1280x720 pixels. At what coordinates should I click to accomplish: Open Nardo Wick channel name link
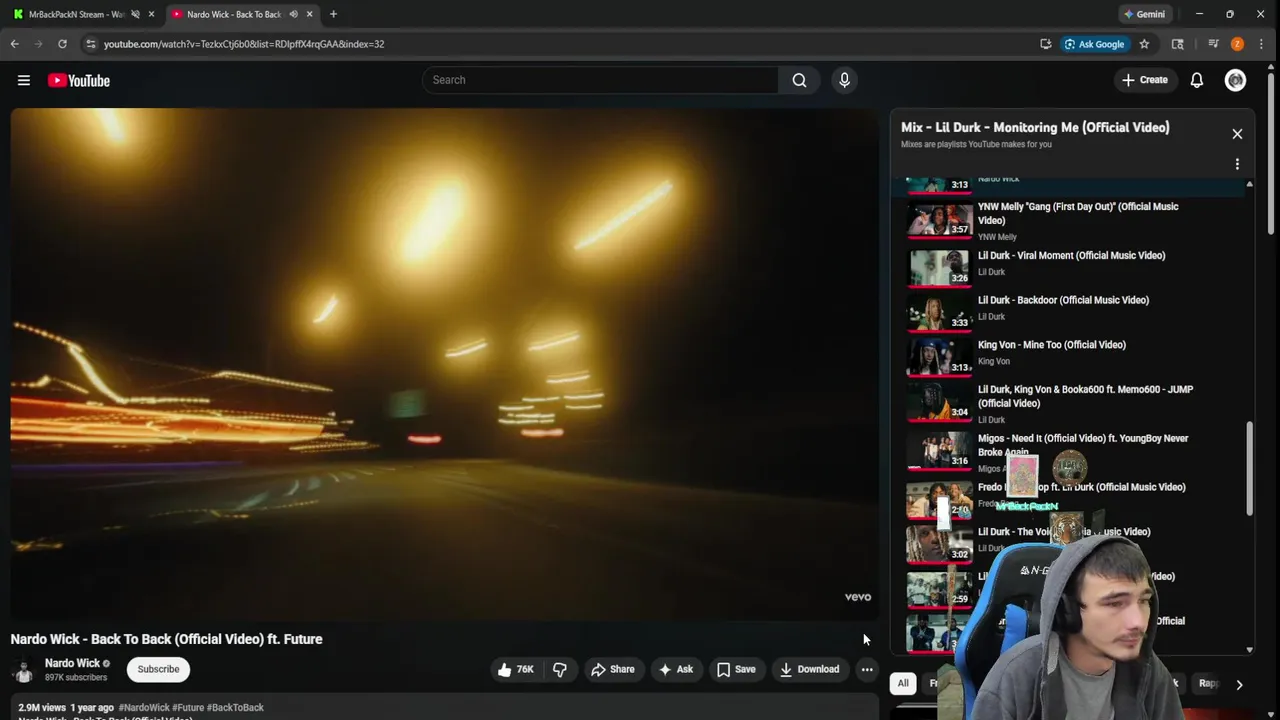tap(72, 663)
